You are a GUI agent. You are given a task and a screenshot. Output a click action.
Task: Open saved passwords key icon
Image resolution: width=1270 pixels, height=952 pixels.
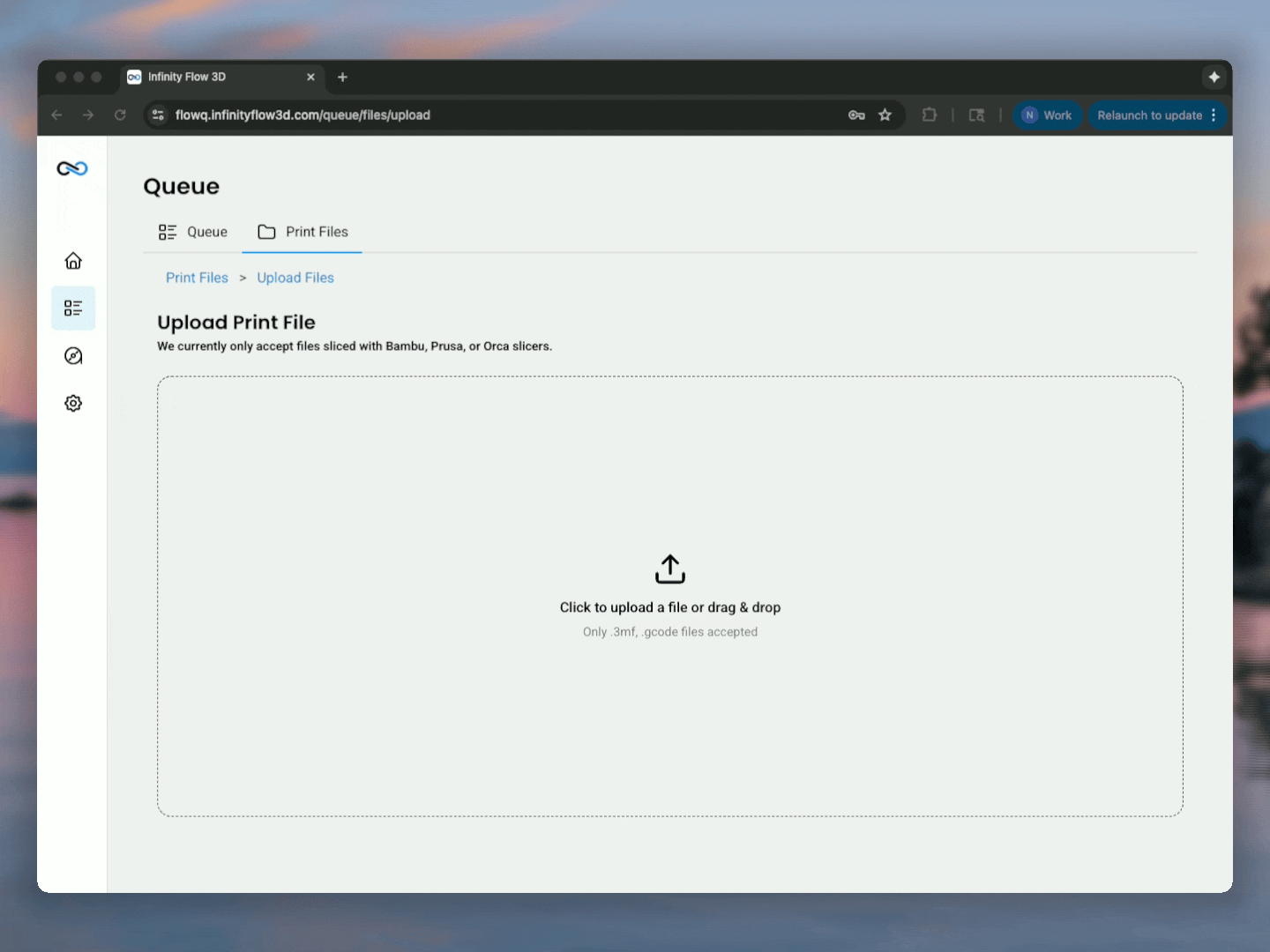[x=856, y=115]
